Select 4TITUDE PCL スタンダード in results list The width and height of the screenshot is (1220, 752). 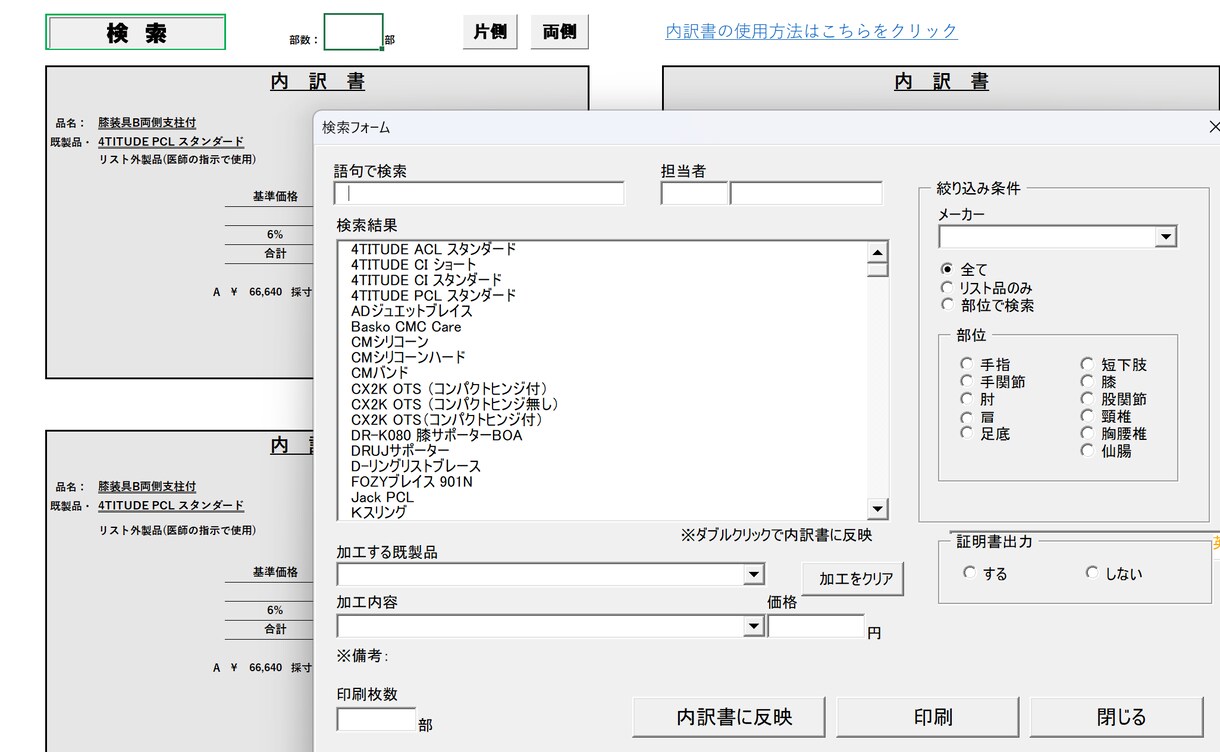tap(433, 295)
